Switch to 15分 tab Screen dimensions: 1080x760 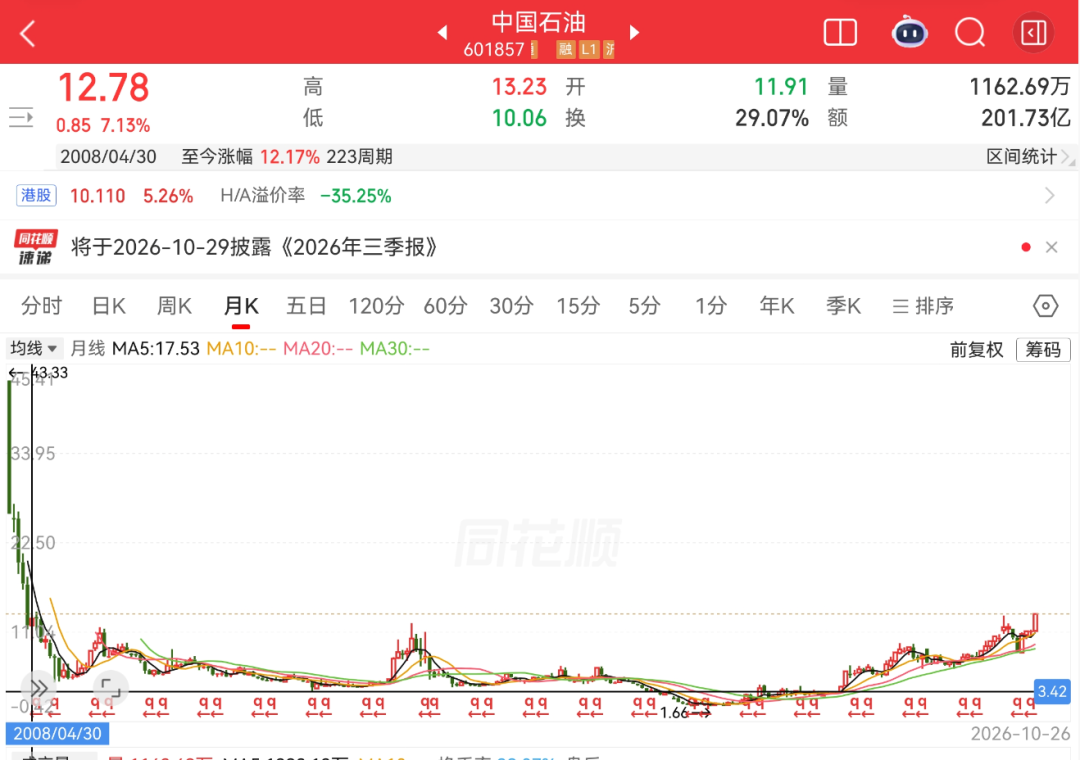click(579, 305)
